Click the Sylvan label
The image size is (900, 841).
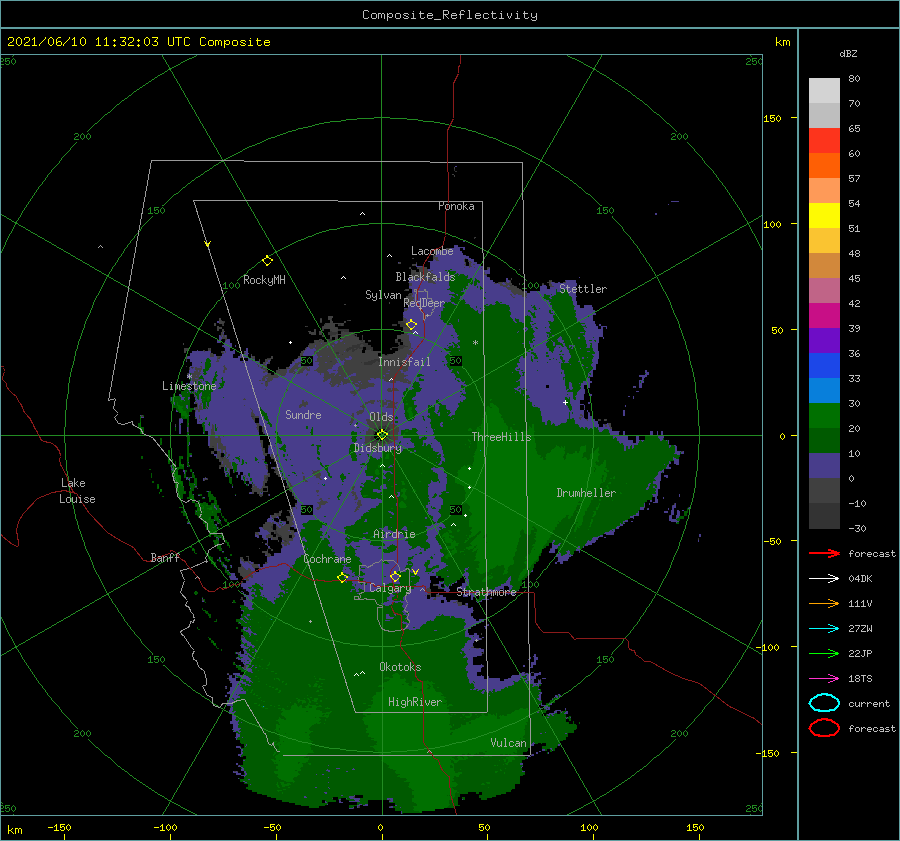point(383,295)
